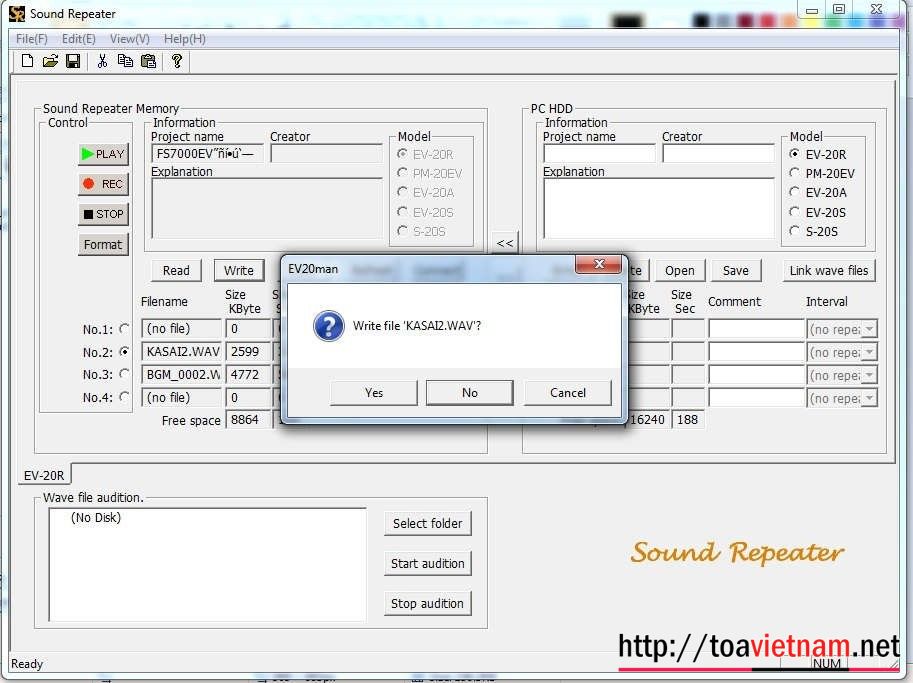This screenshot has height=683, width=913.
Task: Cut with the scissors toolbar icon
Action: coord(102,61)
